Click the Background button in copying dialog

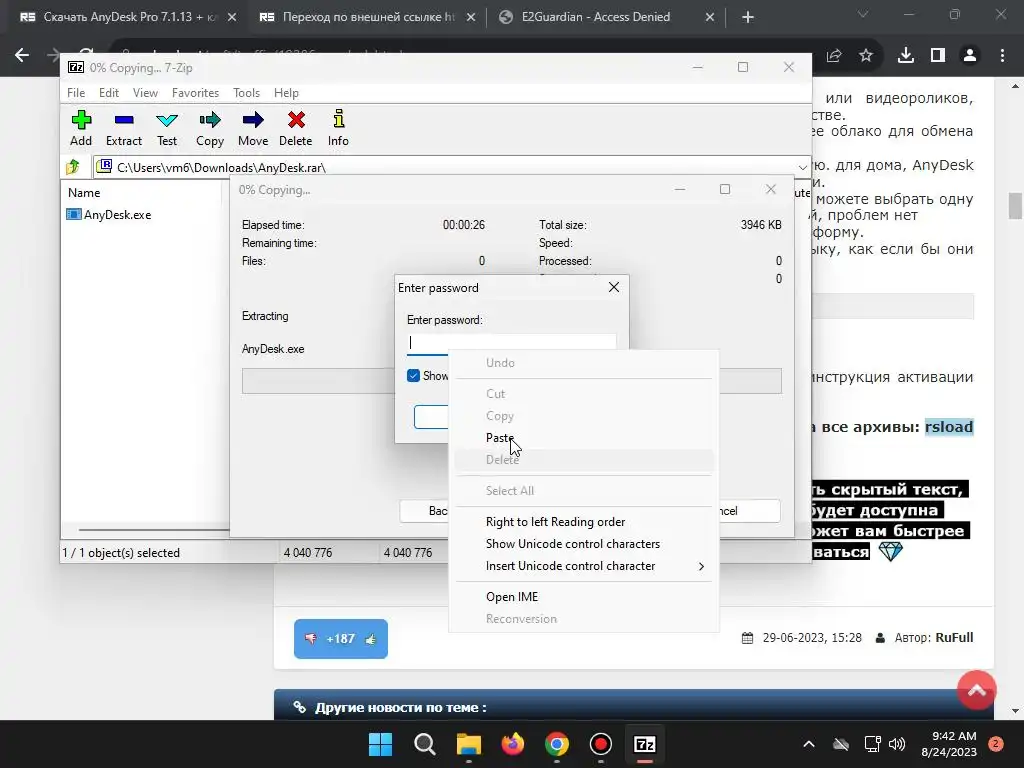pos(424,511)
